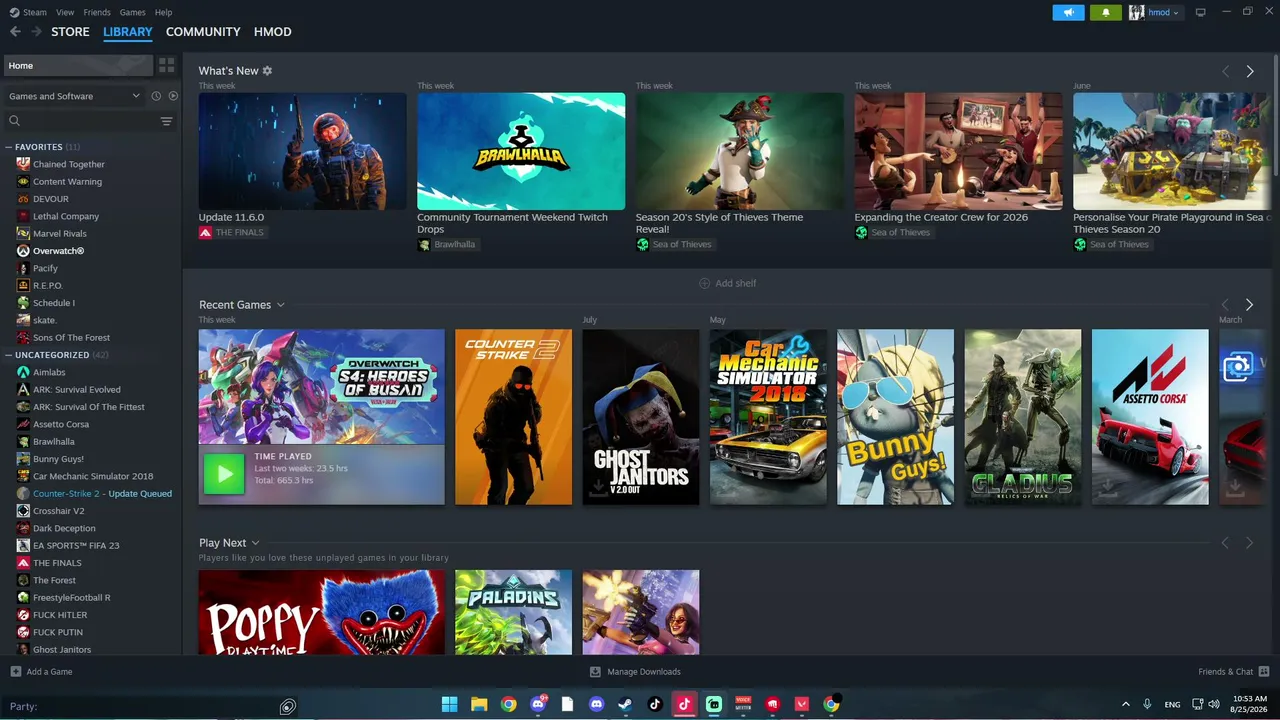
Task: Select Counter-Strike 2 - Update Queued entry
Action: (x=102, y=494)
